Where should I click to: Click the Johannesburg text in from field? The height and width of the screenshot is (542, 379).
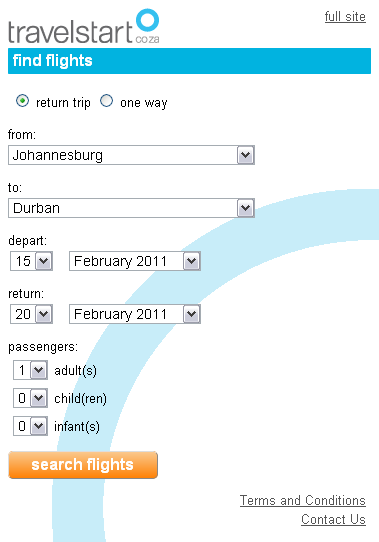click(x=58, y=155)
